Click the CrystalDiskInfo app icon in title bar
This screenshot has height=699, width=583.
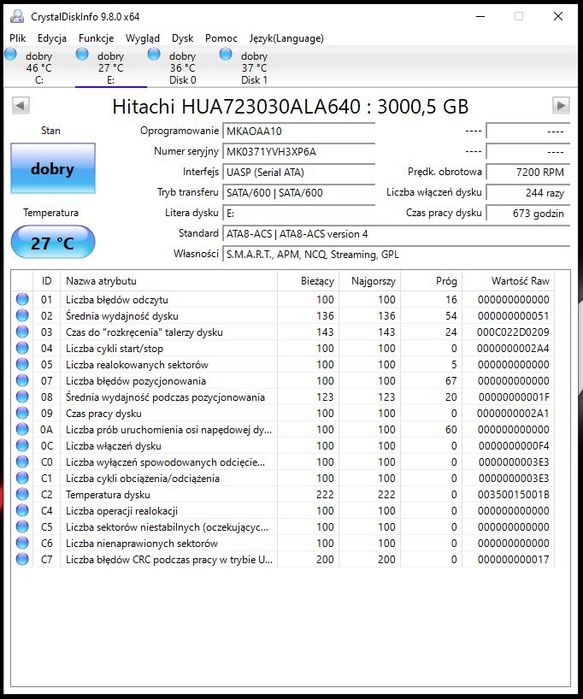click(x=16, y=16)
